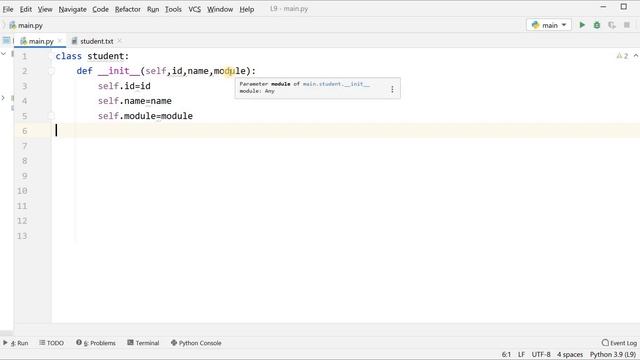
Task: Click the self.module=module statement
Action: pos(145,116)
